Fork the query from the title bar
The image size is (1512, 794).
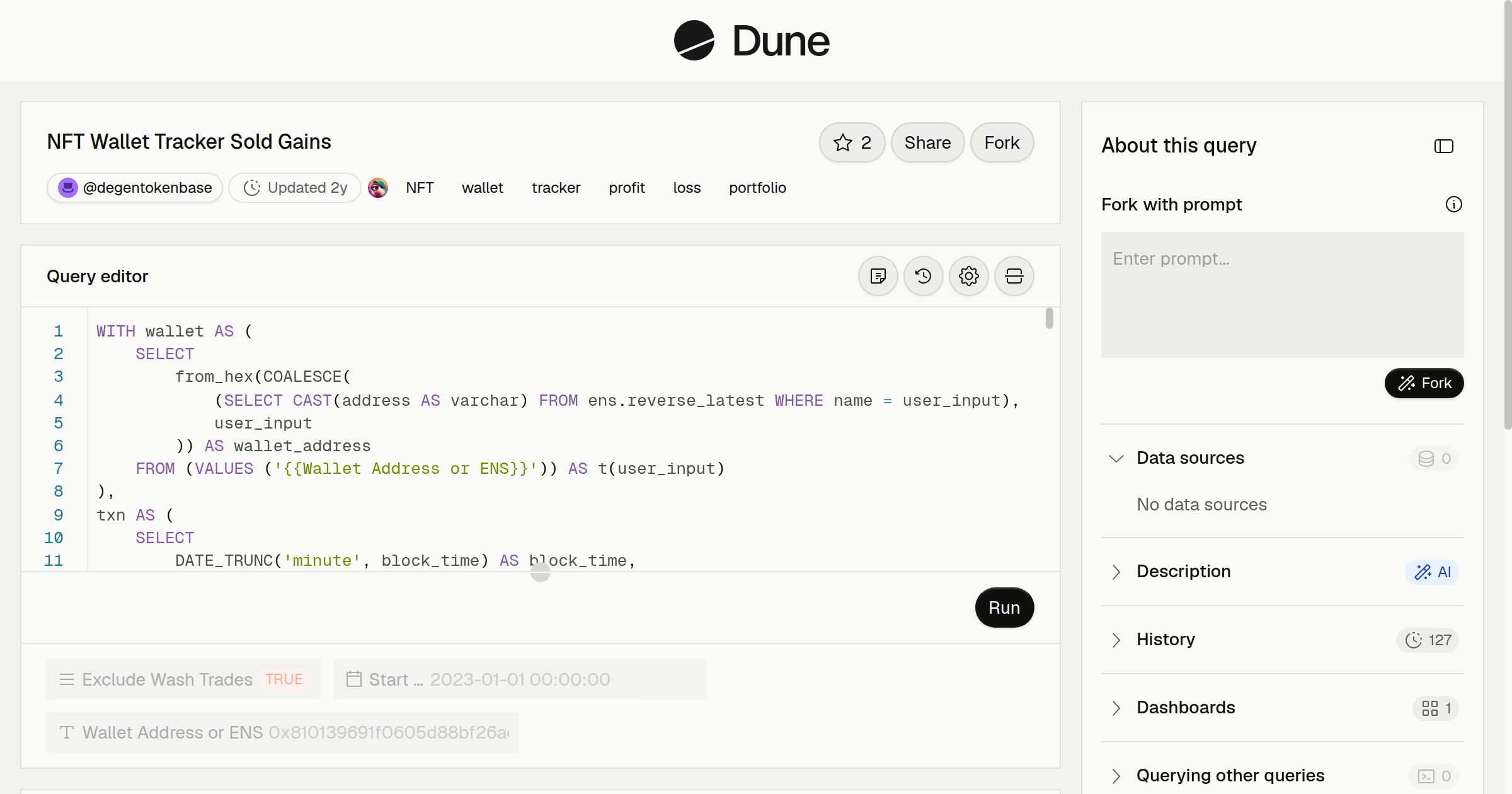point(1002,142)
